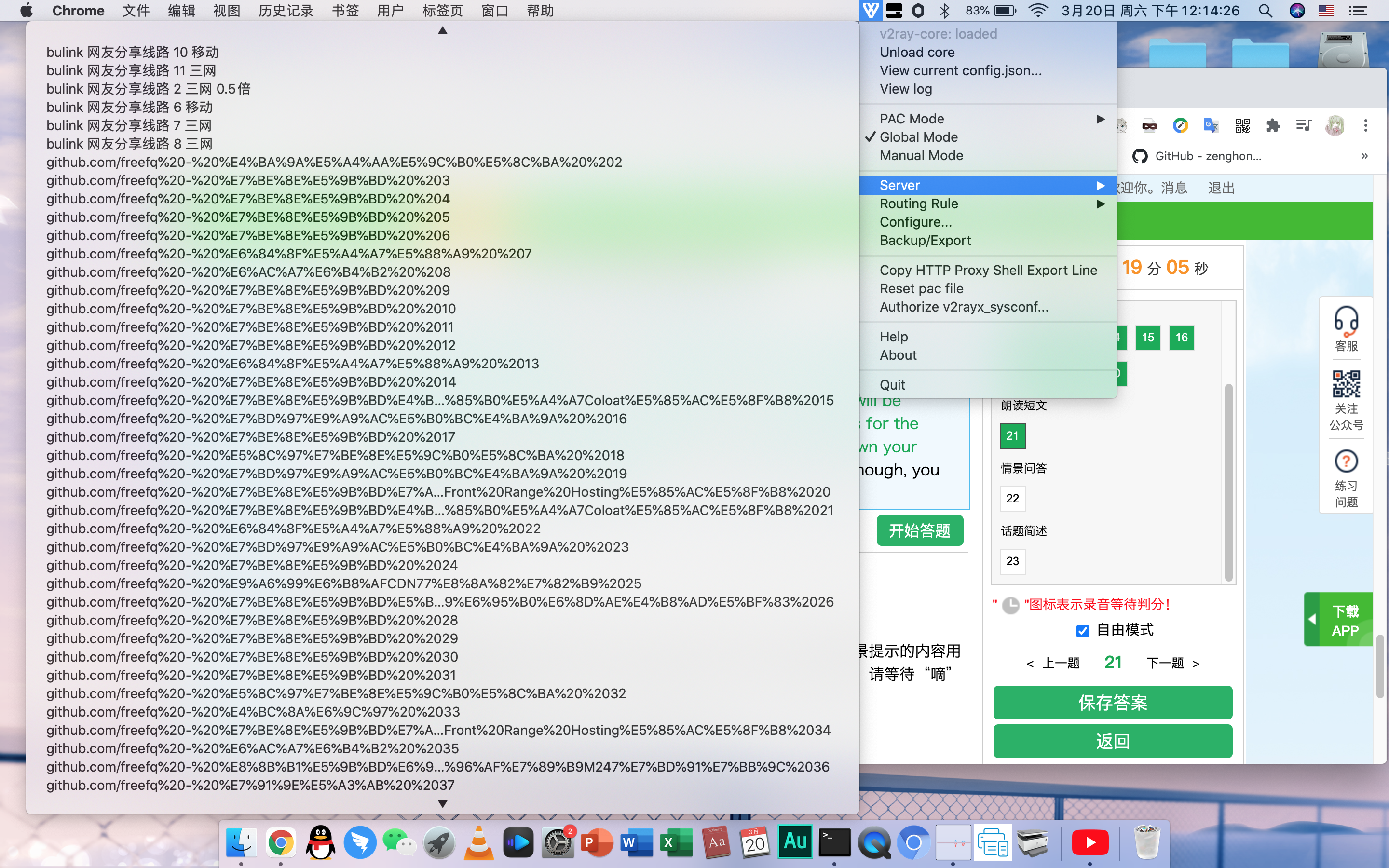
Task: Launch WeChat from the Dock
Action: [x=399, y=842]
